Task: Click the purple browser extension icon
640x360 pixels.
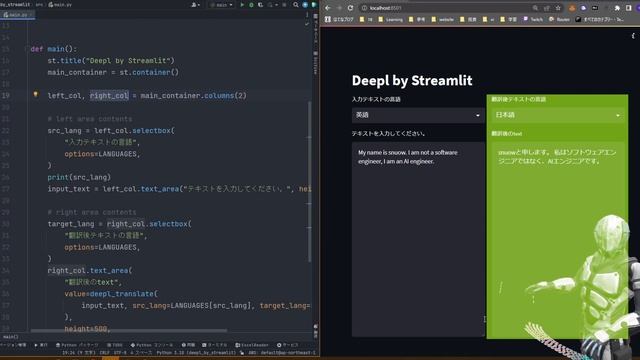Action: click(x=583, y=8)
